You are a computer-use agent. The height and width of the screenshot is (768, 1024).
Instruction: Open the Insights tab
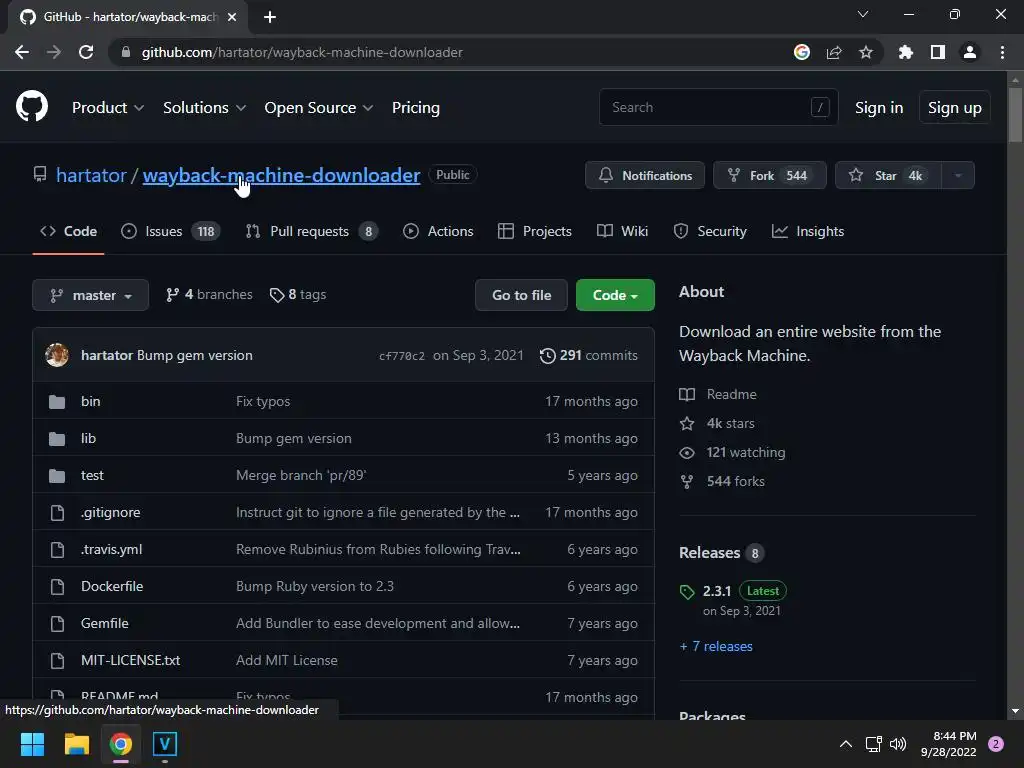[x=808, y=231]
